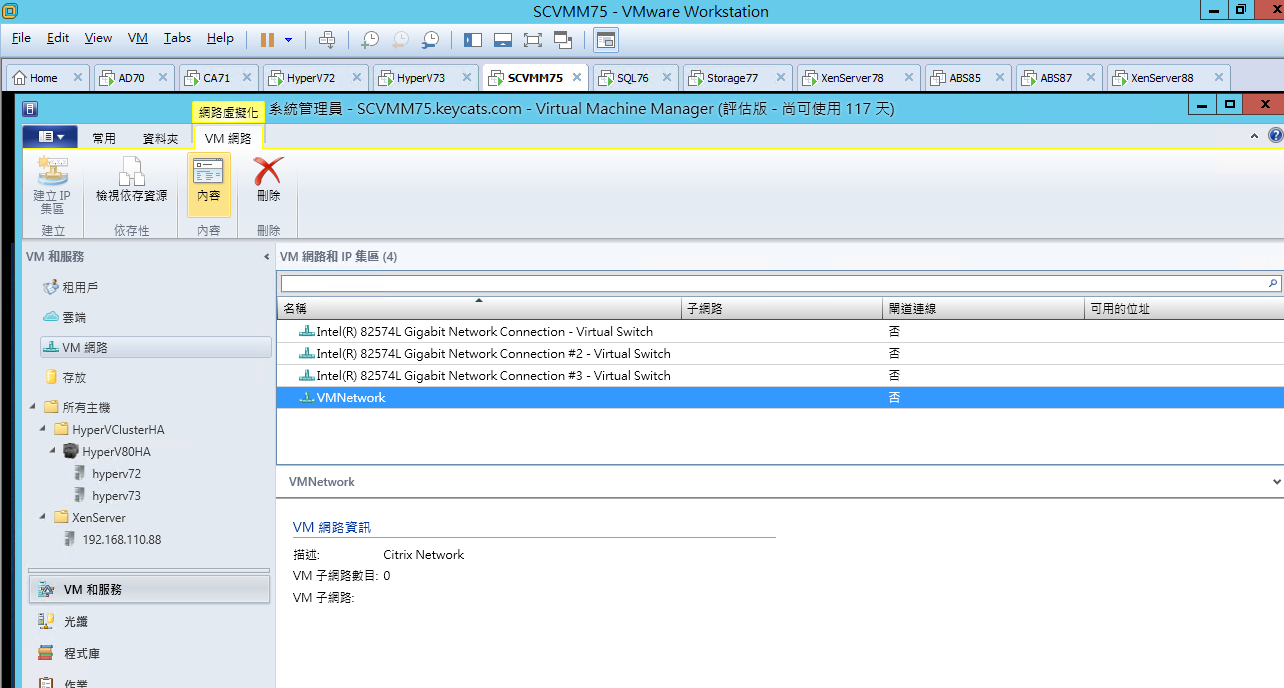The height and width of the screenshot is (688, 1284).
Task: Select the hyperv72 host in tree
Action: pyautogui.click(x=116, y=473)
